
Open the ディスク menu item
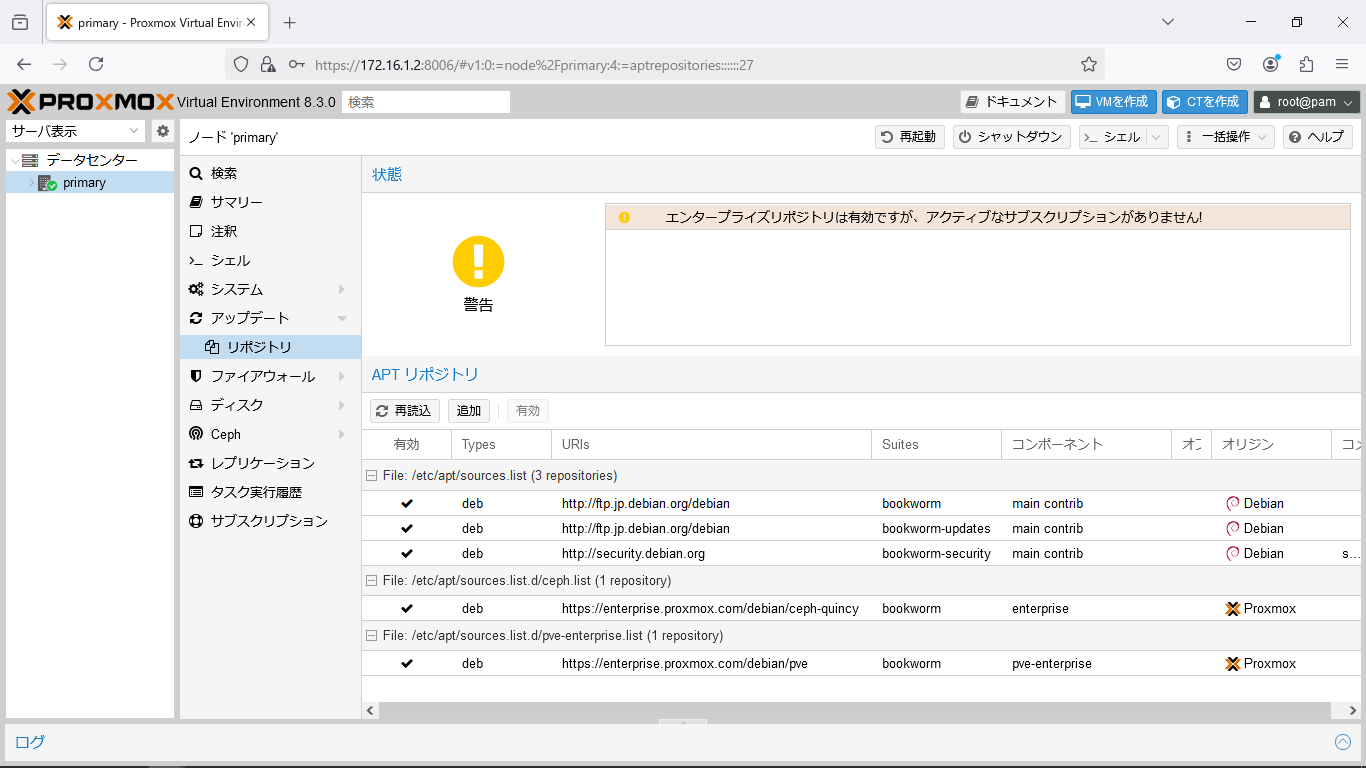(x=270, y=405)
